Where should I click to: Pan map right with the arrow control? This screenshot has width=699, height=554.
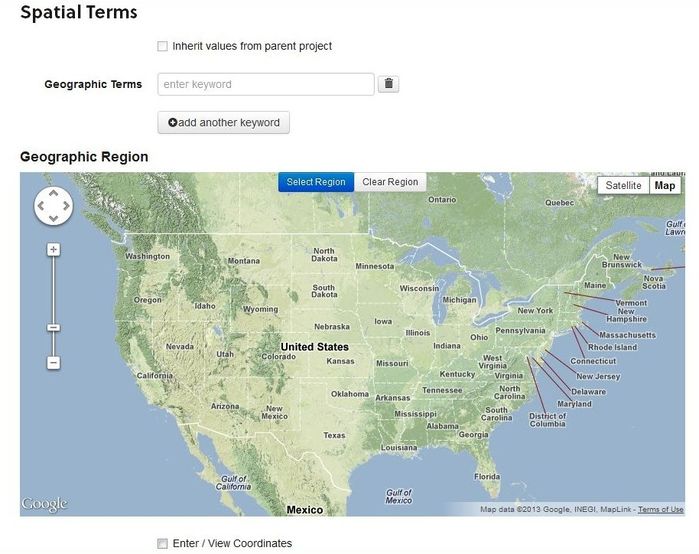click(x=66, y=206)
